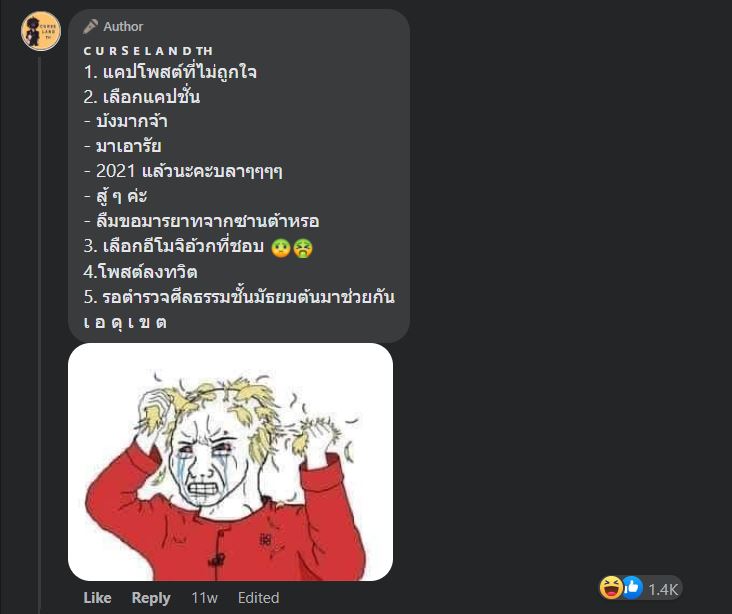Click the Haha laughing reaction icon
The width and height of the screenshot is (732, 614).
(x=611, y=587)
